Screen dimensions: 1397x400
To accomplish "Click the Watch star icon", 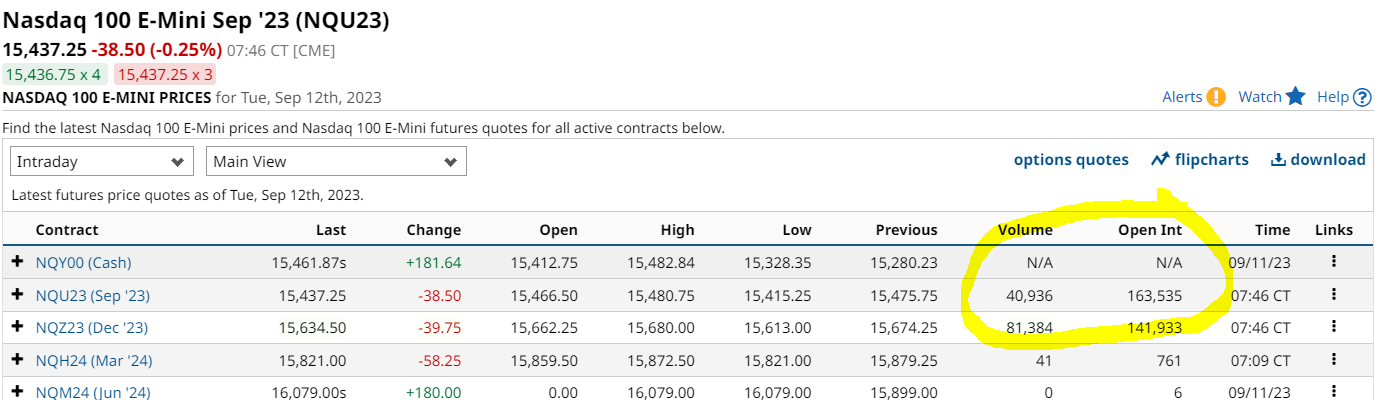I will pos(1296,97).
